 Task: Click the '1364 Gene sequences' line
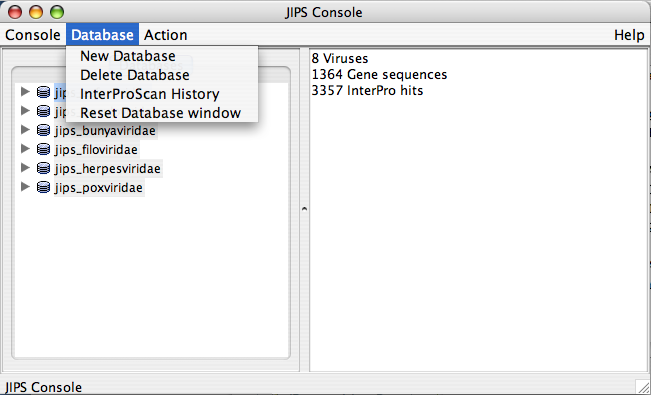coord(379,75)
